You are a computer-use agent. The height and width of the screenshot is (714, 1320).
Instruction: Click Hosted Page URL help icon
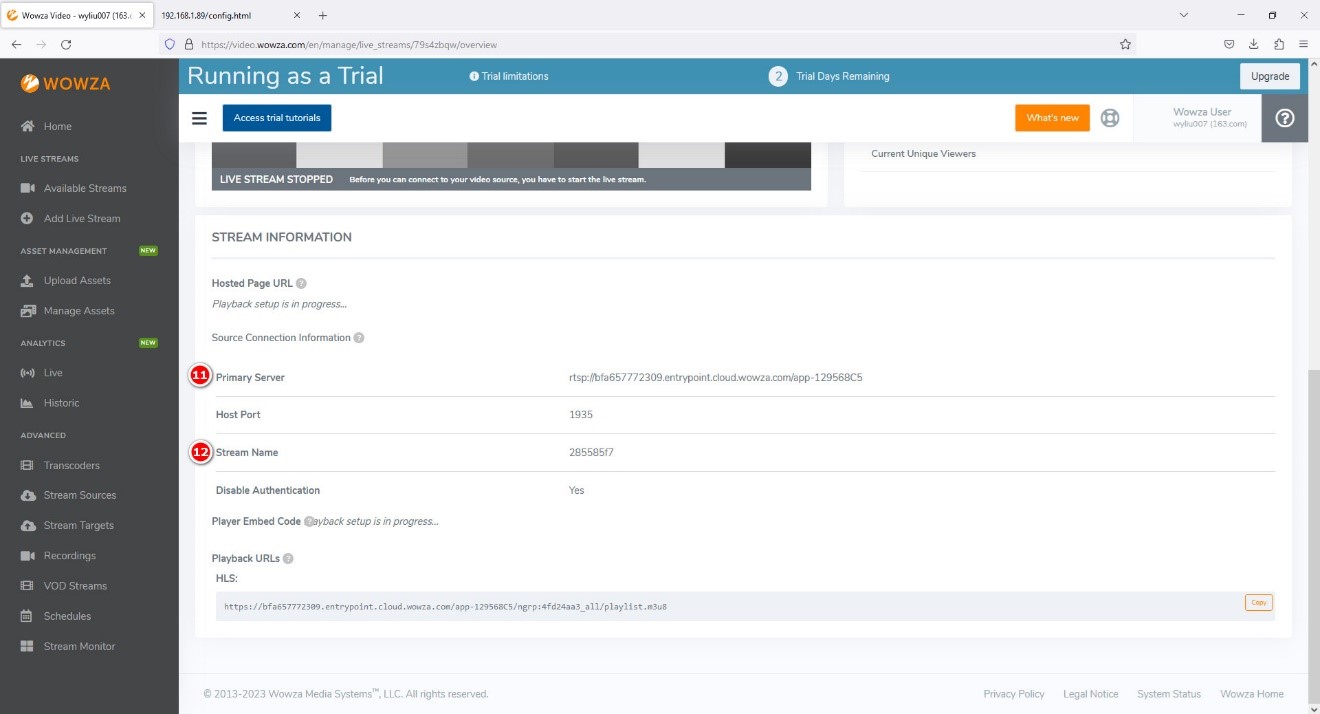(301, 284)
